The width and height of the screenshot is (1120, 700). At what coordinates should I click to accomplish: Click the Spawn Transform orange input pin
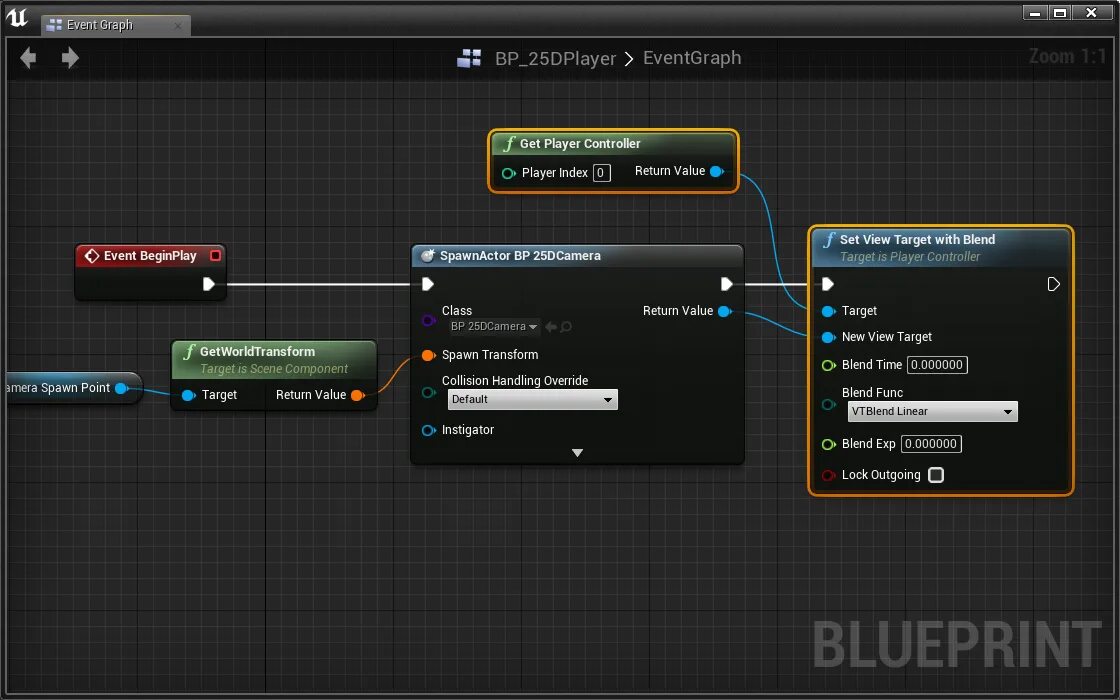[x=429, y=355]
